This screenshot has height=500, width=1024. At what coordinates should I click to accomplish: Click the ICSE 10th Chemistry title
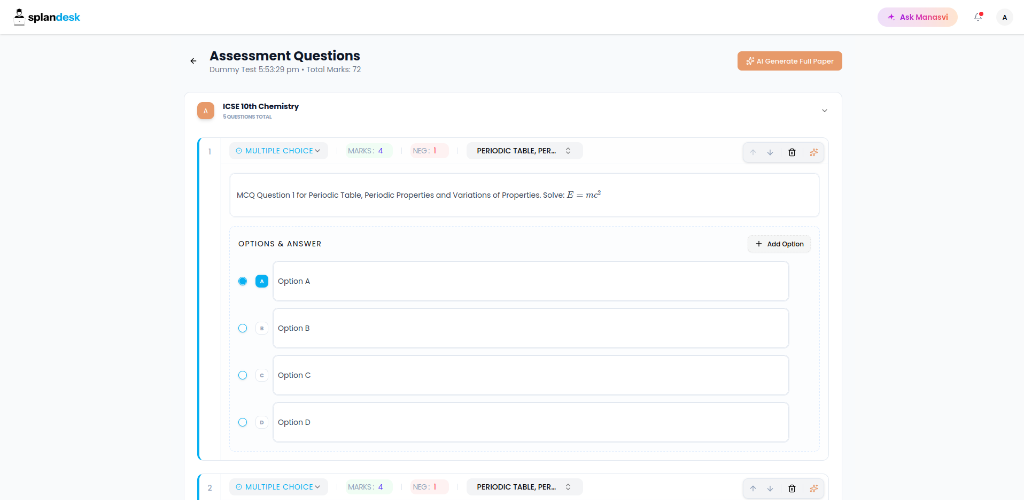pyautogui.click(x=261, y=106)
